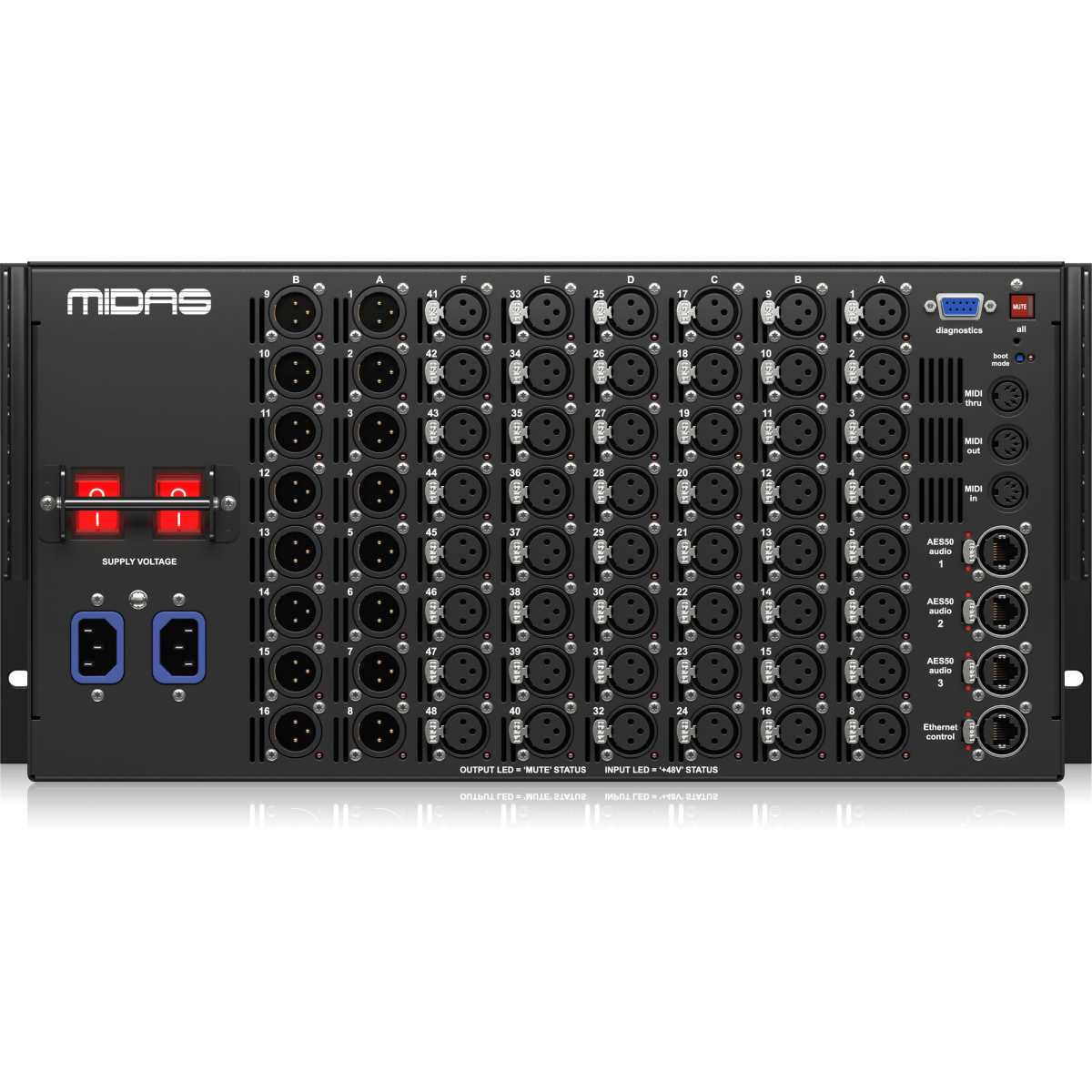
Task: Click the left blue IEC power inlet
Action: pos(98,647)
